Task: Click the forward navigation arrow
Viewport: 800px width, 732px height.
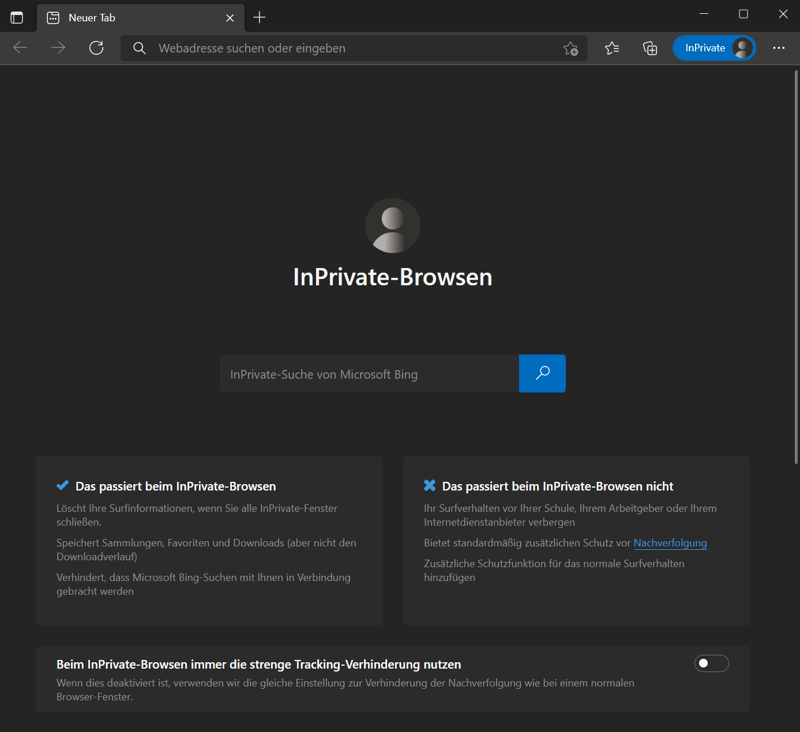Action: [x=58, y=48]
